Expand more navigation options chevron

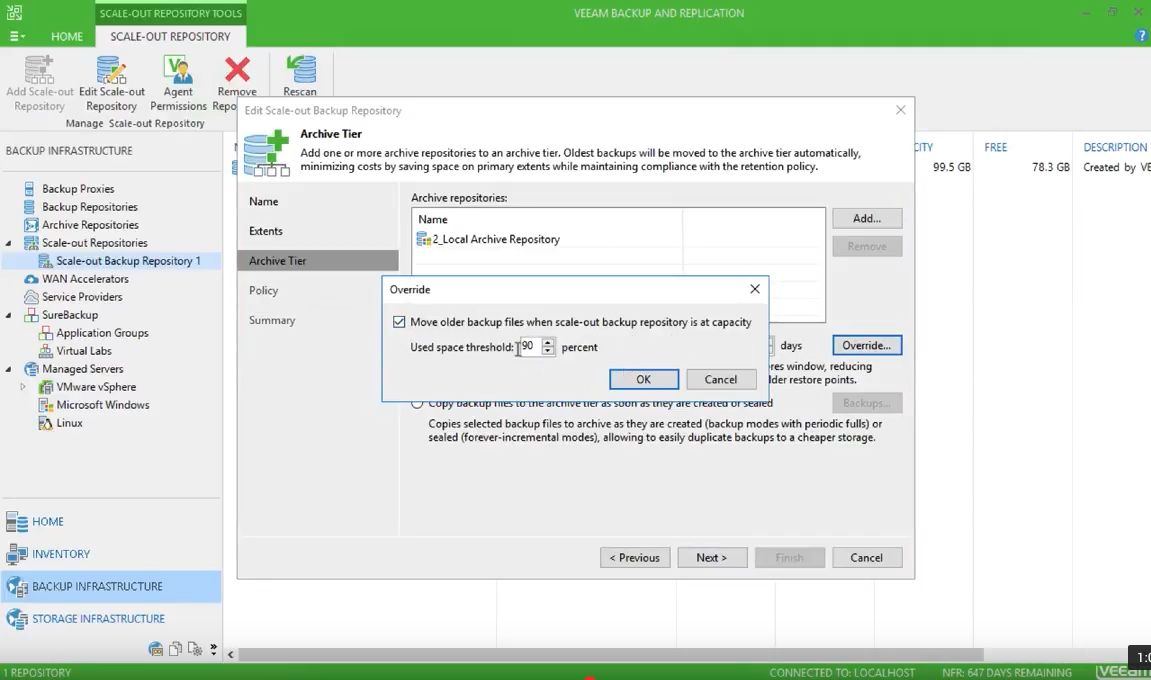(214, 649)
